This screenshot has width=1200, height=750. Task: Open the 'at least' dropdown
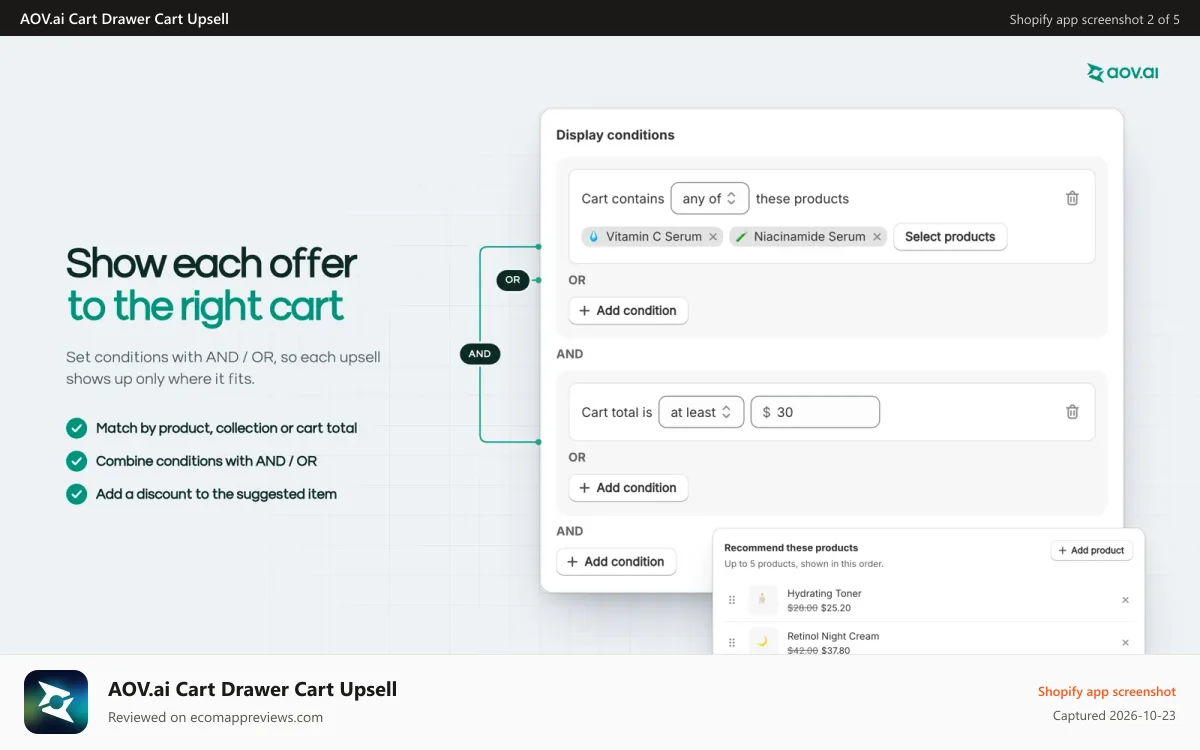point(701,412)
